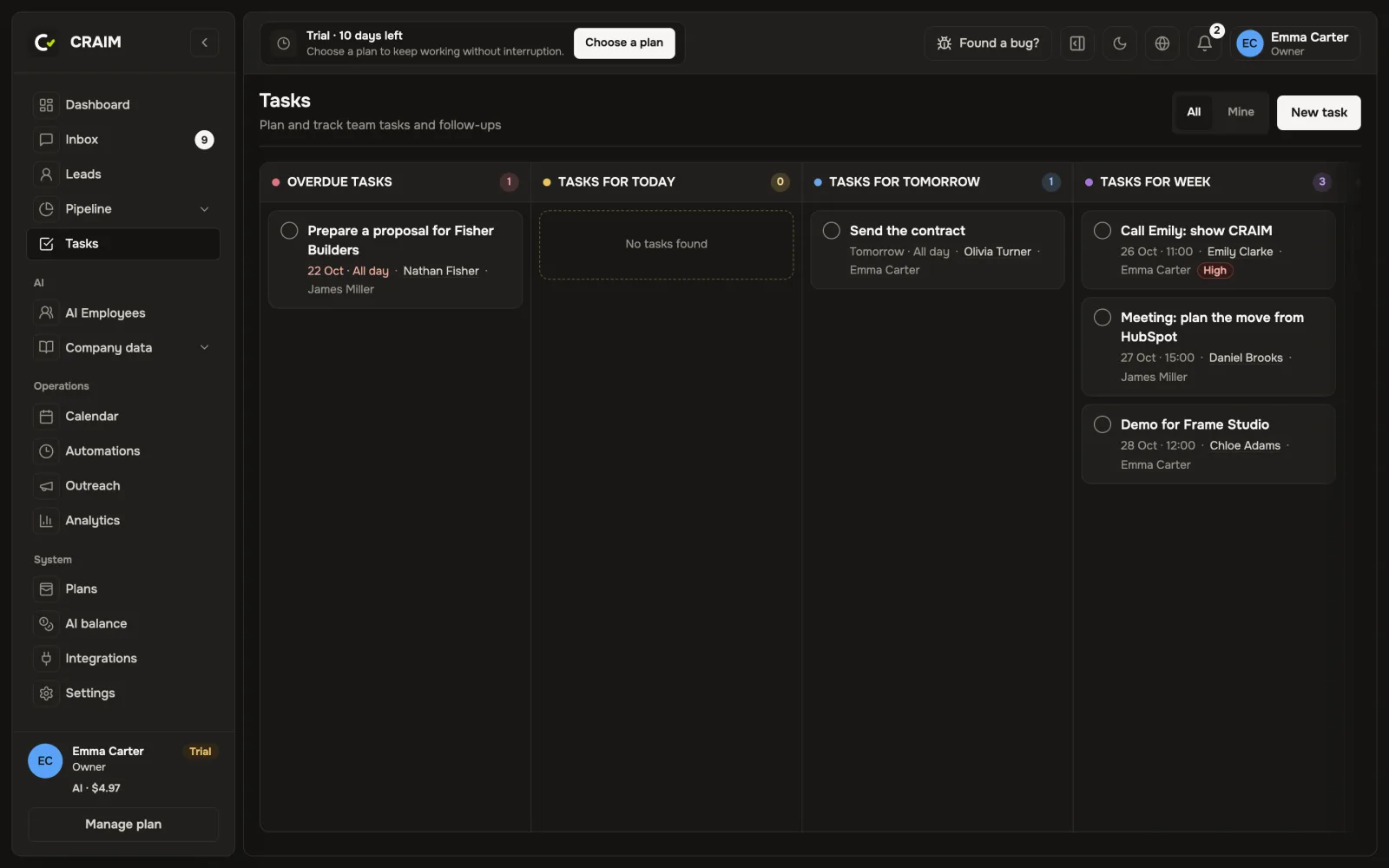Open Dashboard from the sidebar
Image resolution: width=1389 pixels, height=868 pixels.
123,105
